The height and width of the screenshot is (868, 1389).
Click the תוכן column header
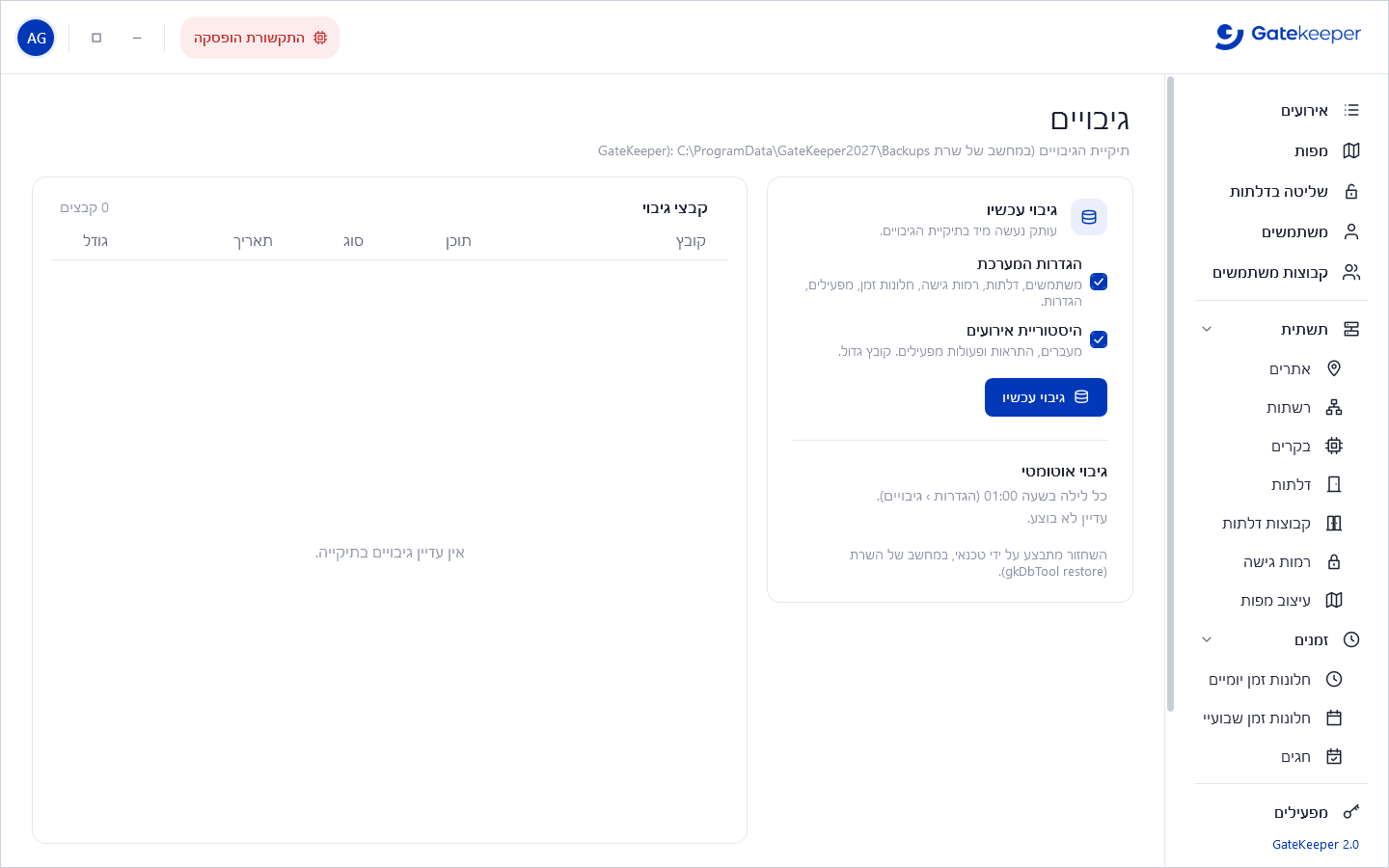(458, 241)
